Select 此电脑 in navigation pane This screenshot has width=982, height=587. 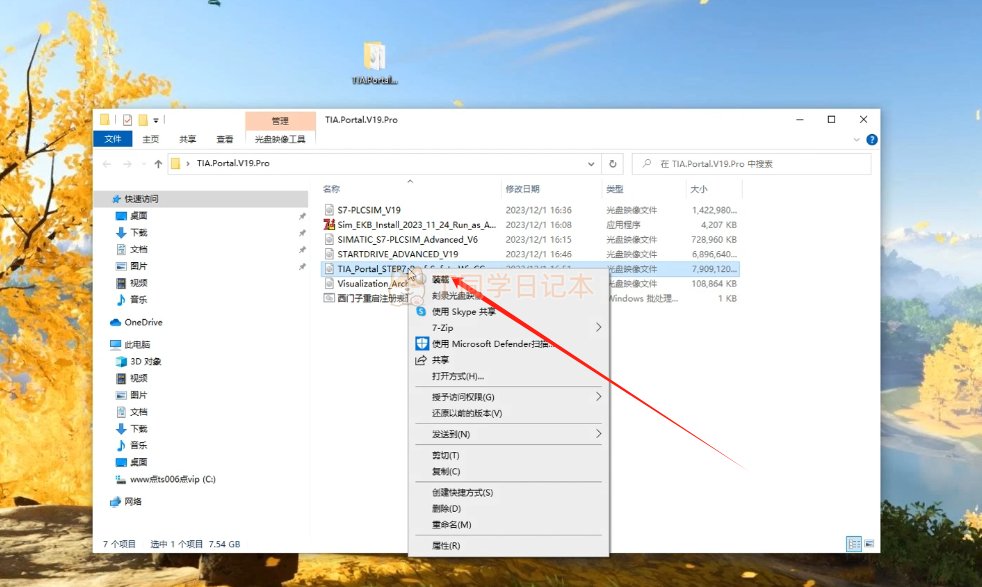click(x=137, y=345)
